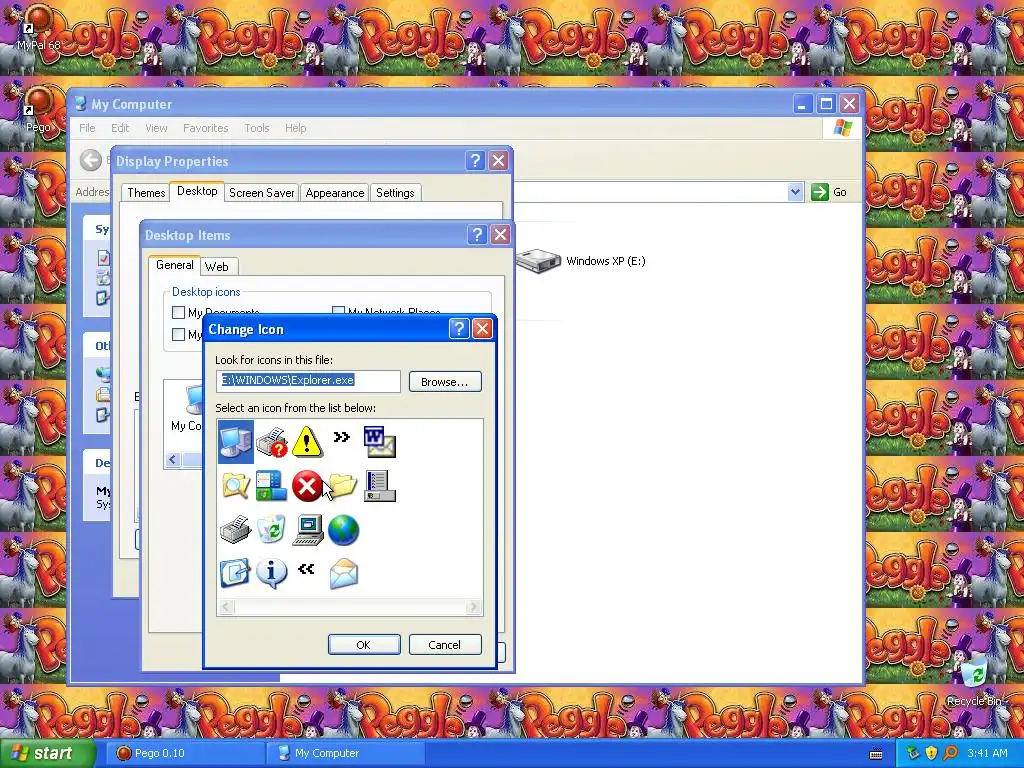Select the double right chevron icon
Screen dimensions: 1024x768
click(x=342, y=437)
